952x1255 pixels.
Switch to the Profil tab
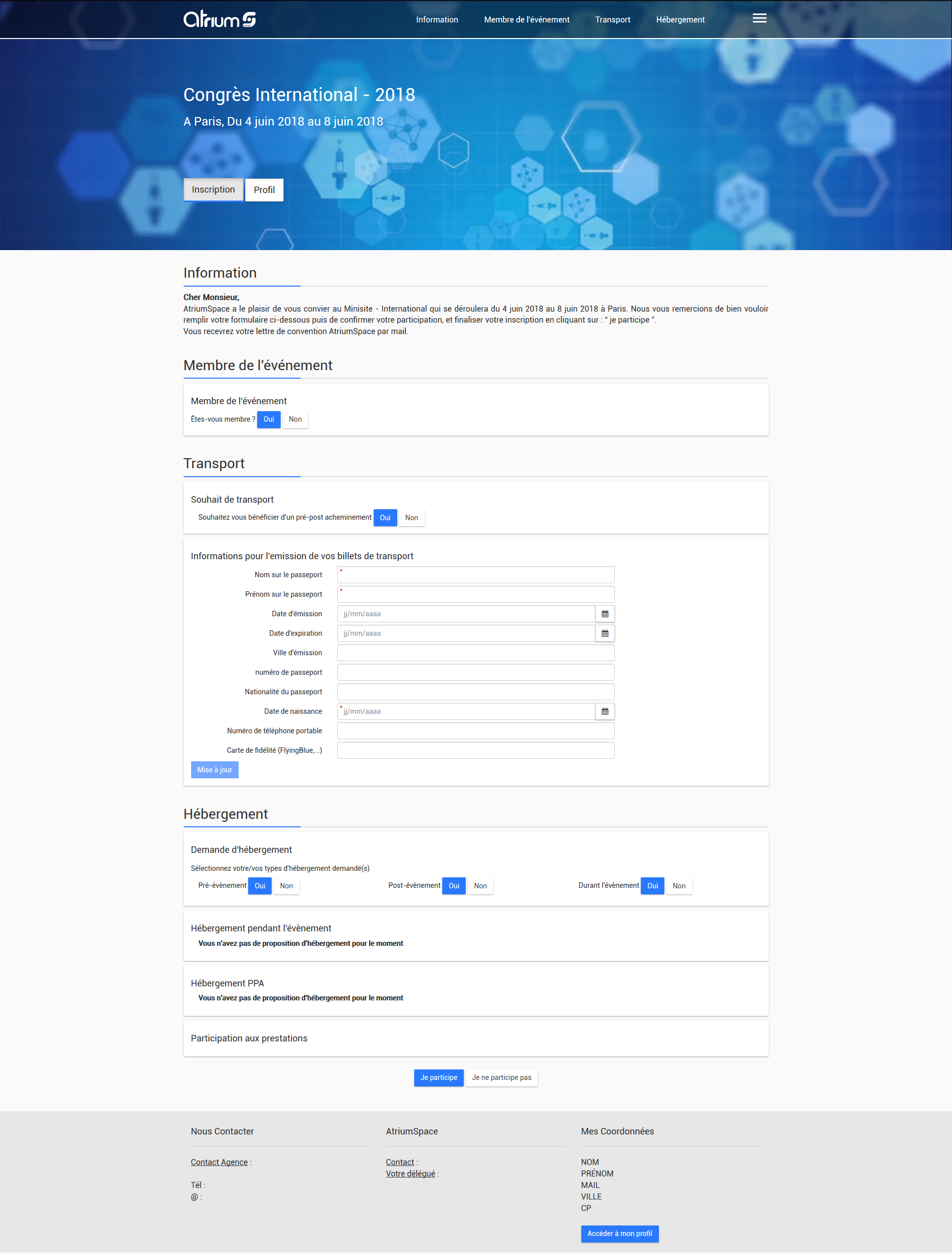tap(264, 190)
